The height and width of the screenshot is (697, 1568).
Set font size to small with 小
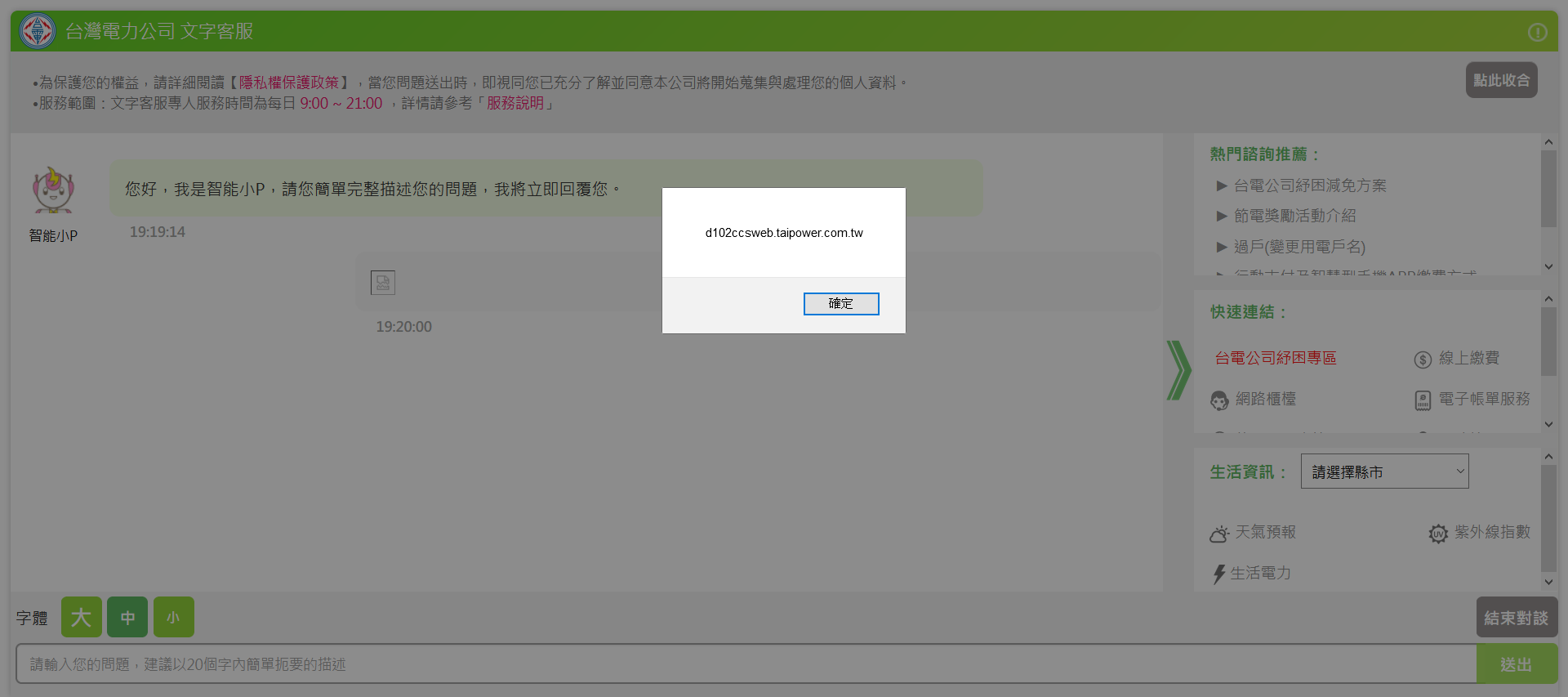point(174,617)
